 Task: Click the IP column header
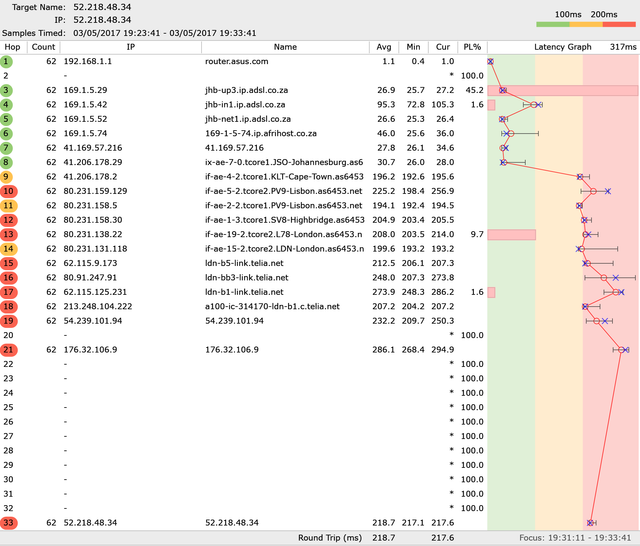[131, 47]
